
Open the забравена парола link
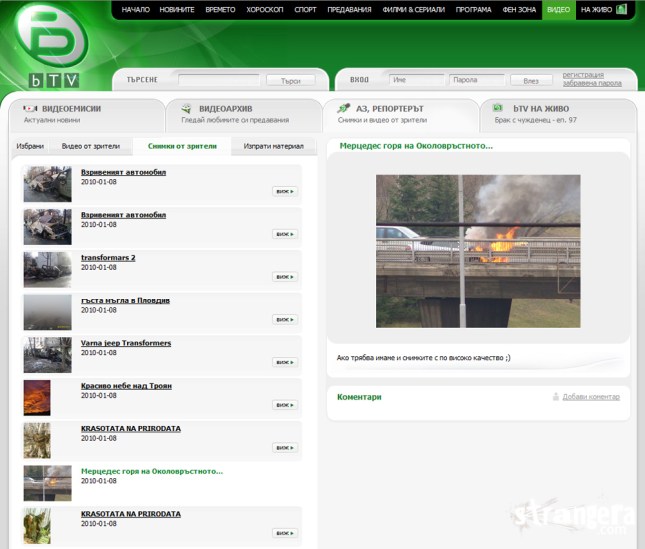pyautogui.click(x=591, y=83)
